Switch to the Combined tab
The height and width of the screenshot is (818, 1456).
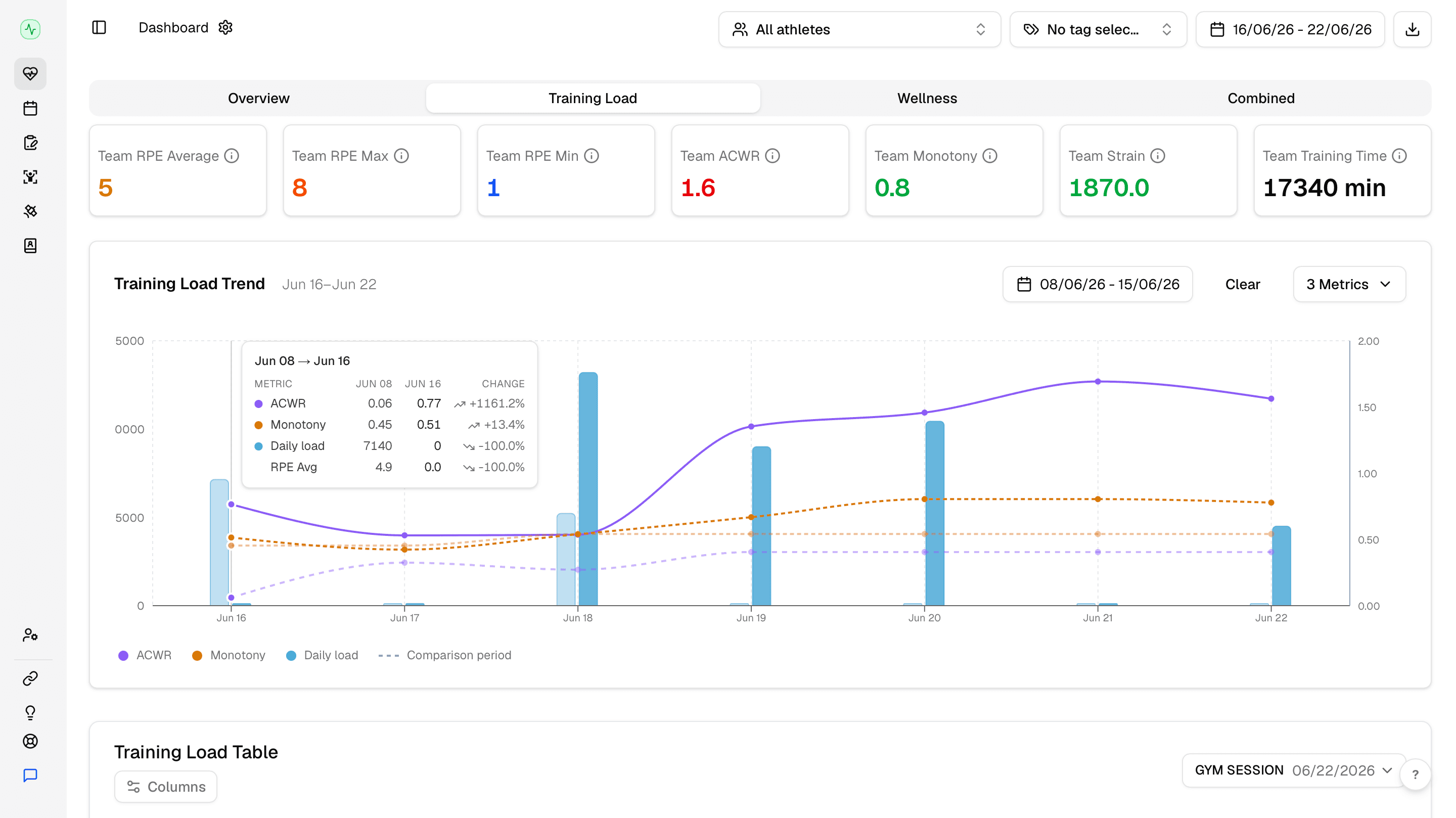point(1261,99)
